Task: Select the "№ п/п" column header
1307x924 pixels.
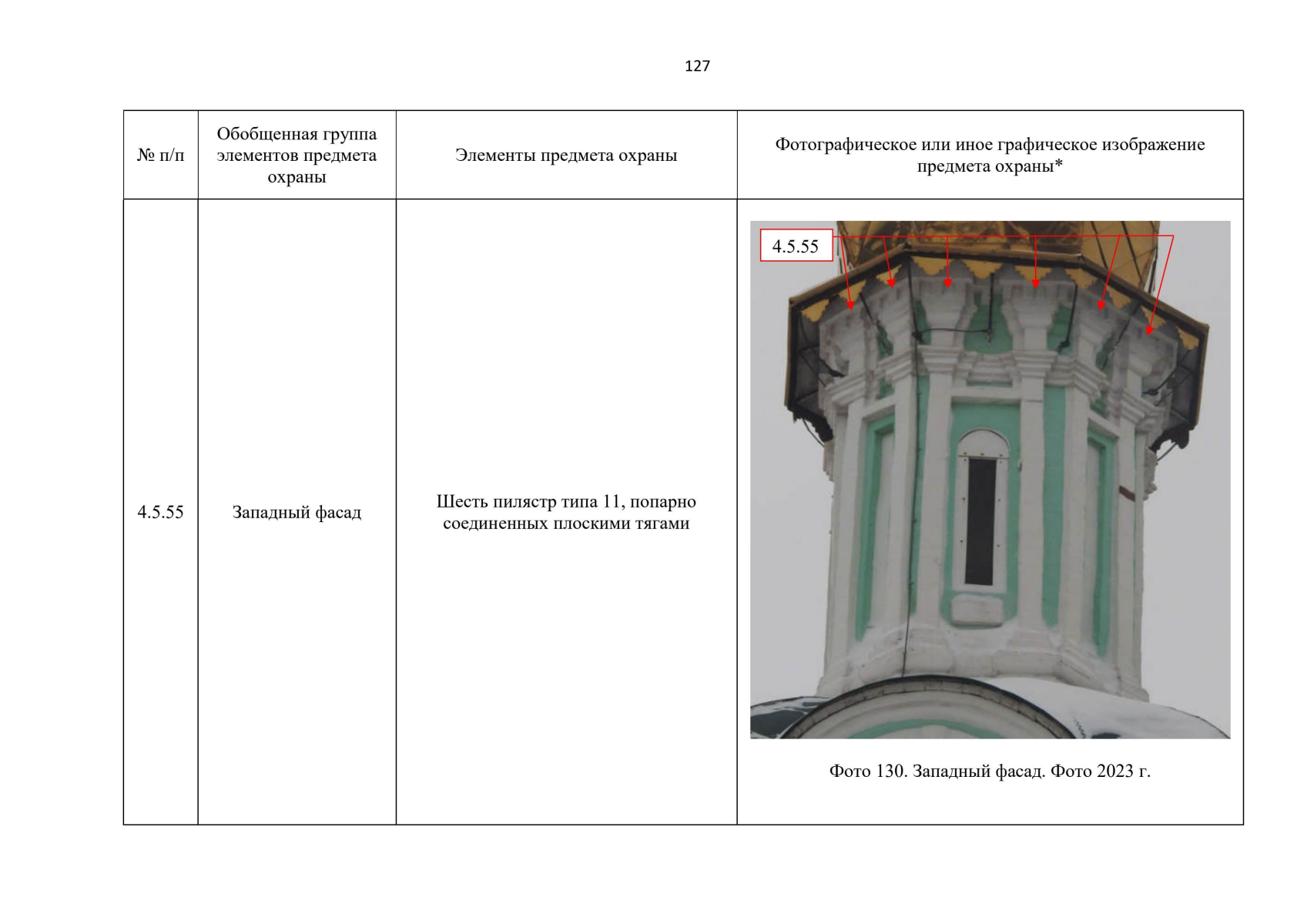Action: click(160, 156)
